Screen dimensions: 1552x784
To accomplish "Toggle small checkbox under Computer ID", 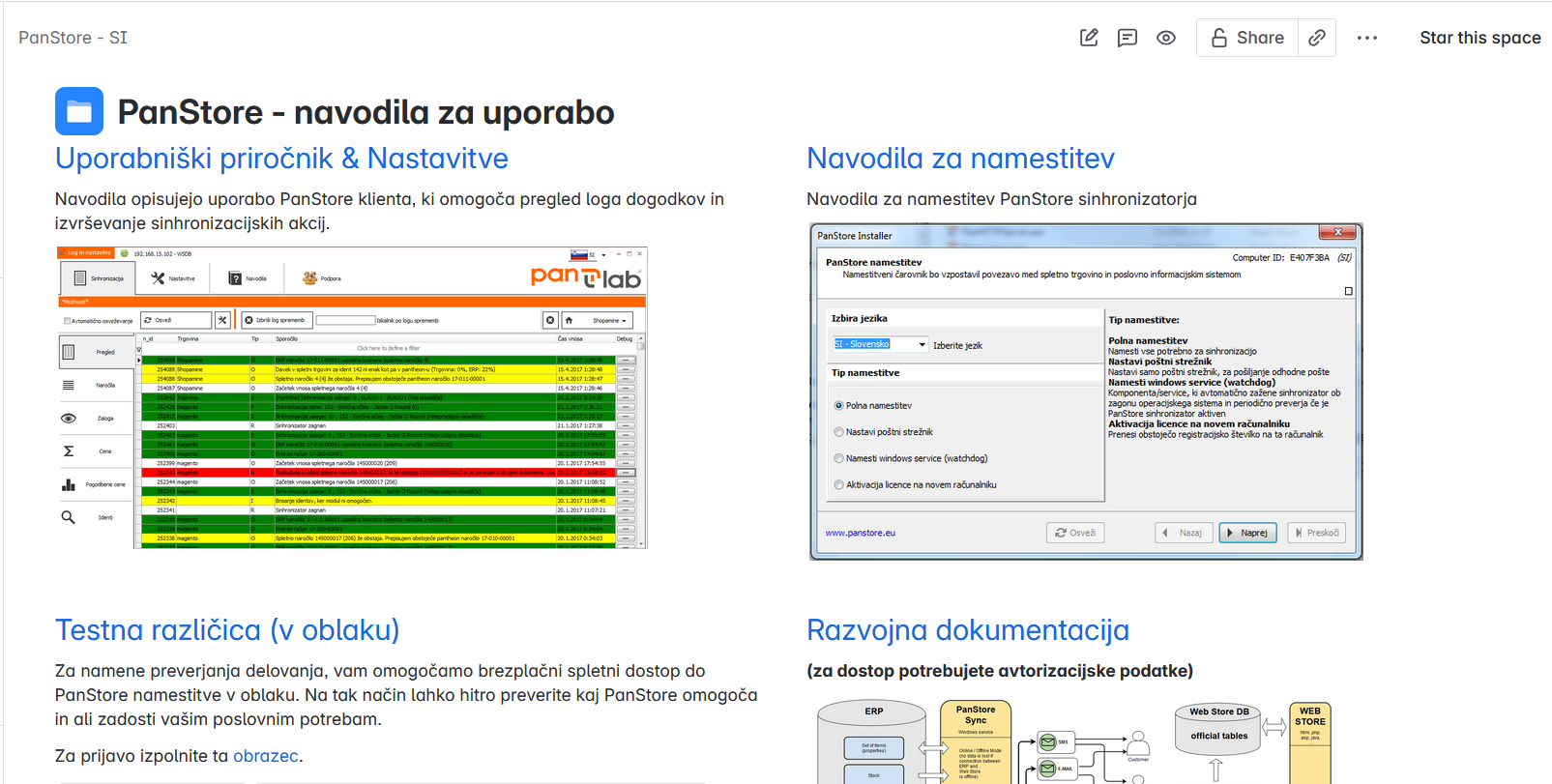I will coord(1349,291).
